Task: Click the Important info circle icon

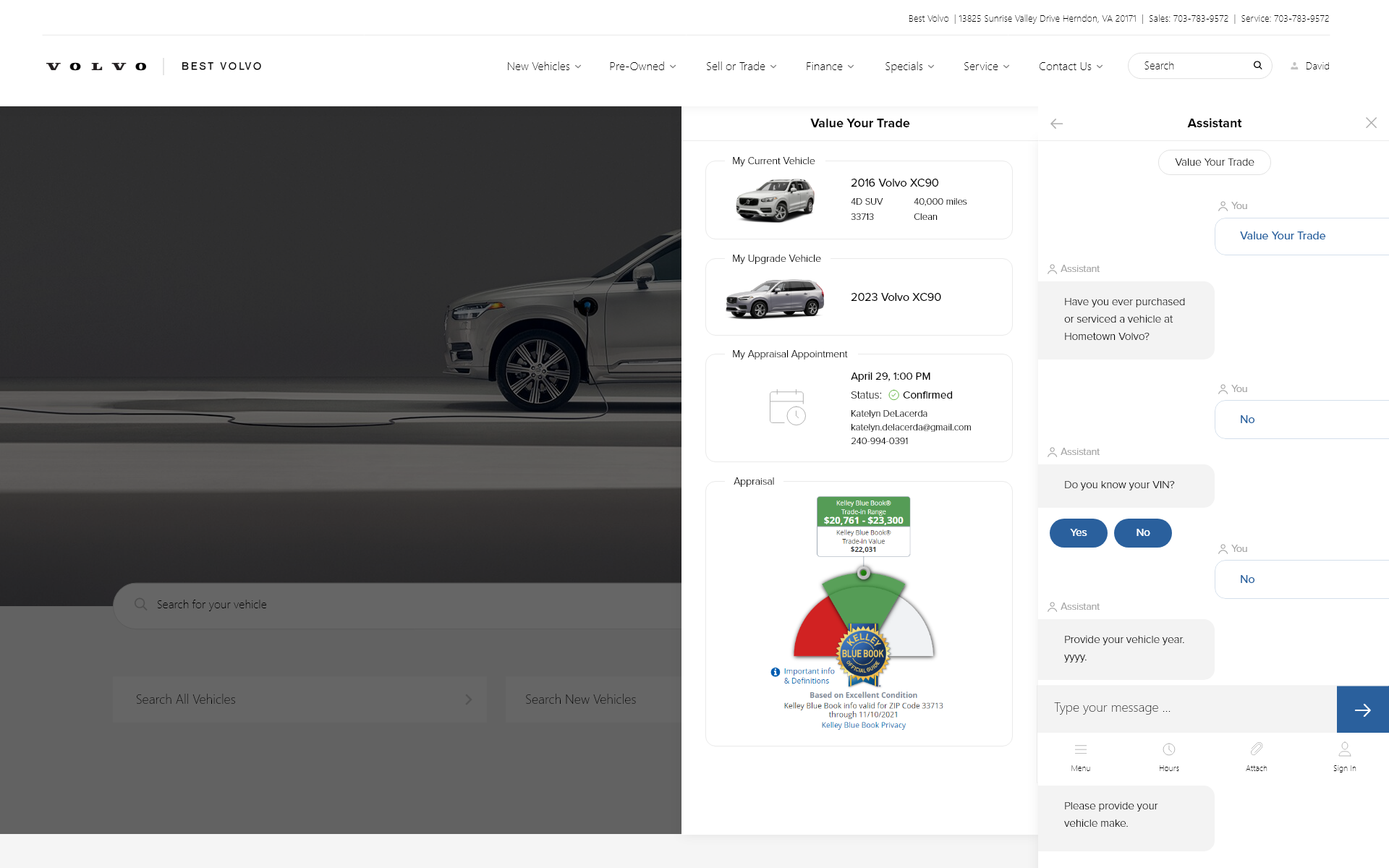Action: (x=776, y=672)
